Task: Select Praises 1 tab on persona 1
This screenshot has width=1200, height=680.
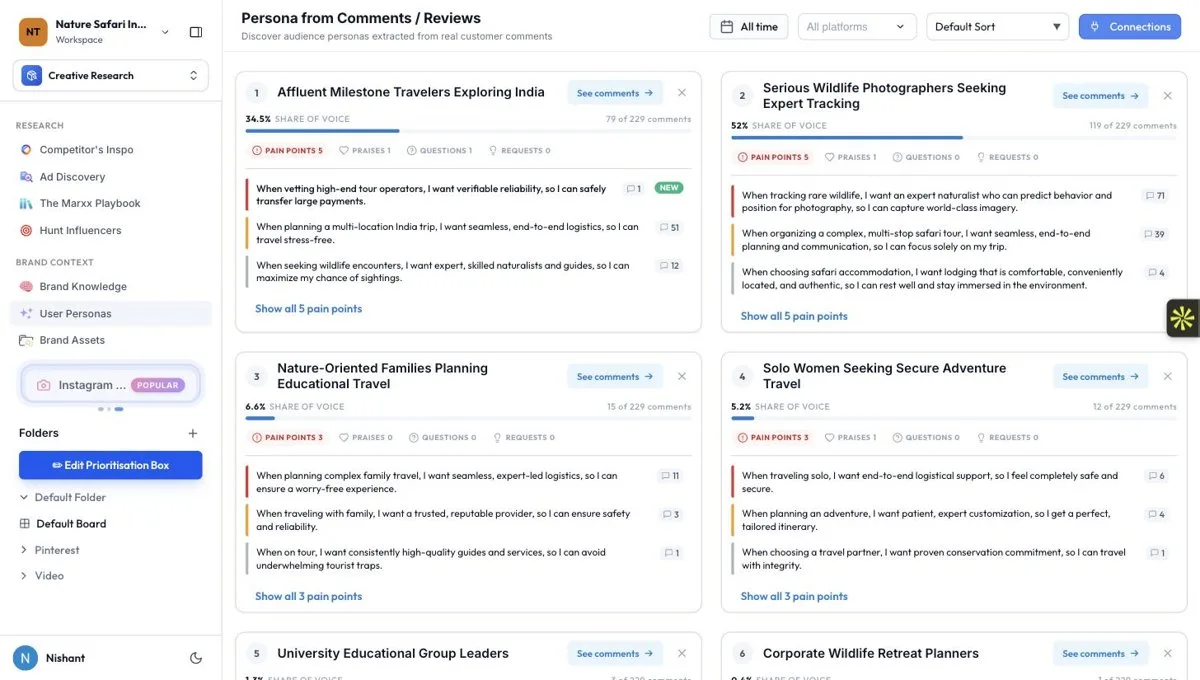Action: [x=365, y=151]
